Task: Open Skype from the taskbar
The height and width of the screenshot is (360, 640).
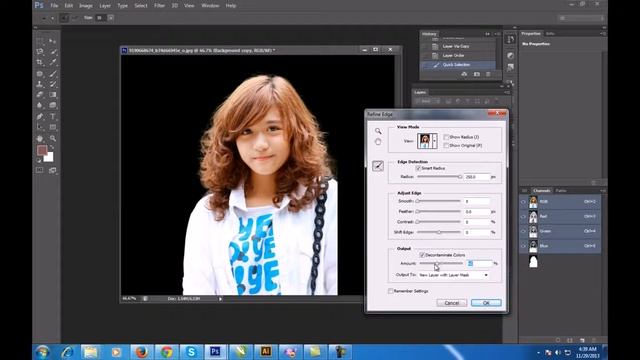Action: pyautogui.click(x=191, y=351)
